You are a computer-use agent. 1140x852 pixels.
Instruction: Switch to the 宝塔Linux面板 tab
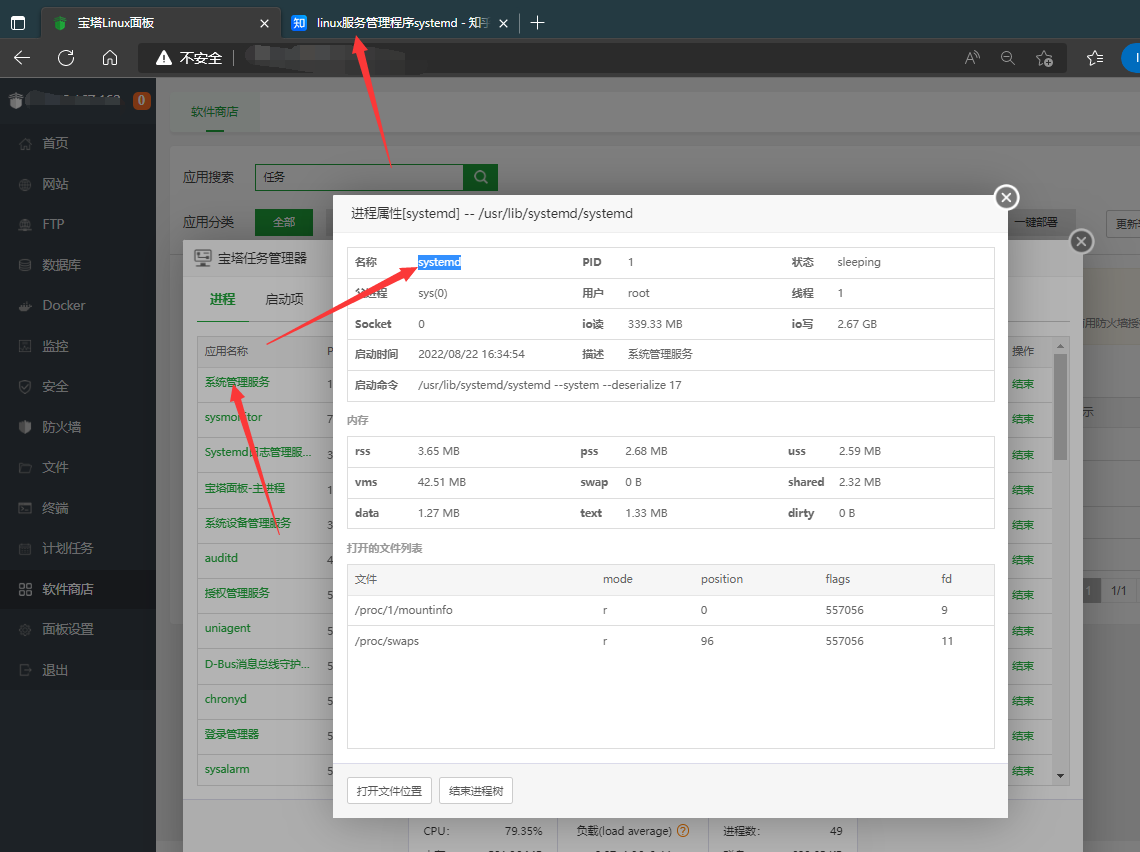(x=161, y=23)
